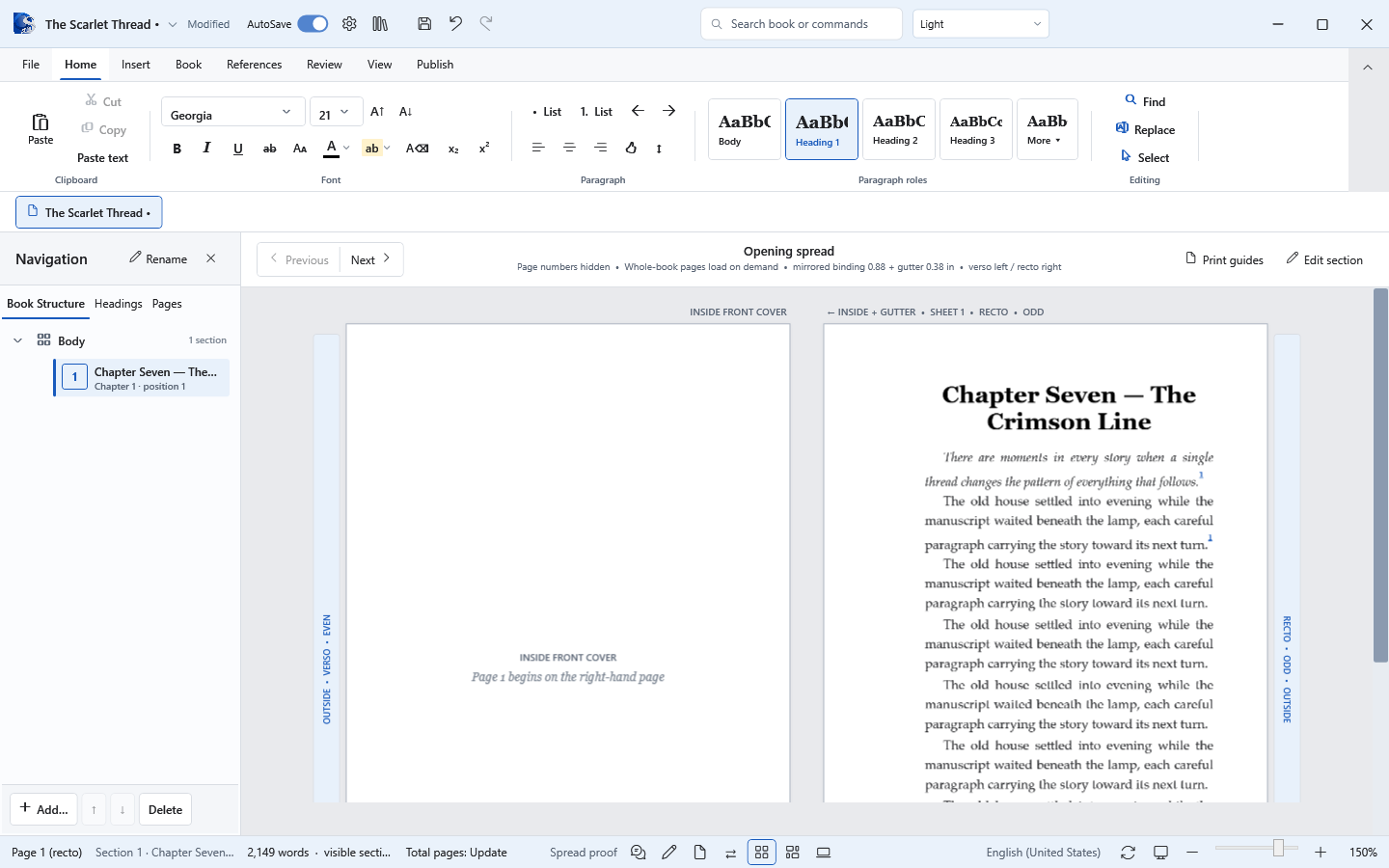
Task: Switch to the Pages navigation tab
Action: pos(167,304)
